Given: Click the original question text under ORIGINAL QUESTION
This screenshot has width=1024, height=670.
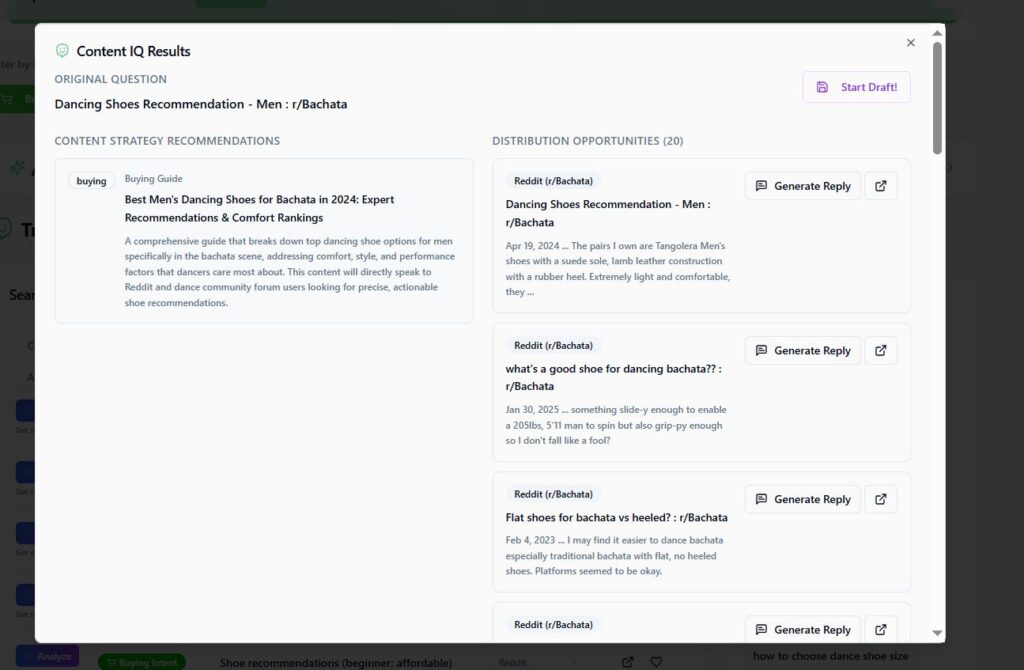Looking at the screenshot, I should tap(201, 104).
